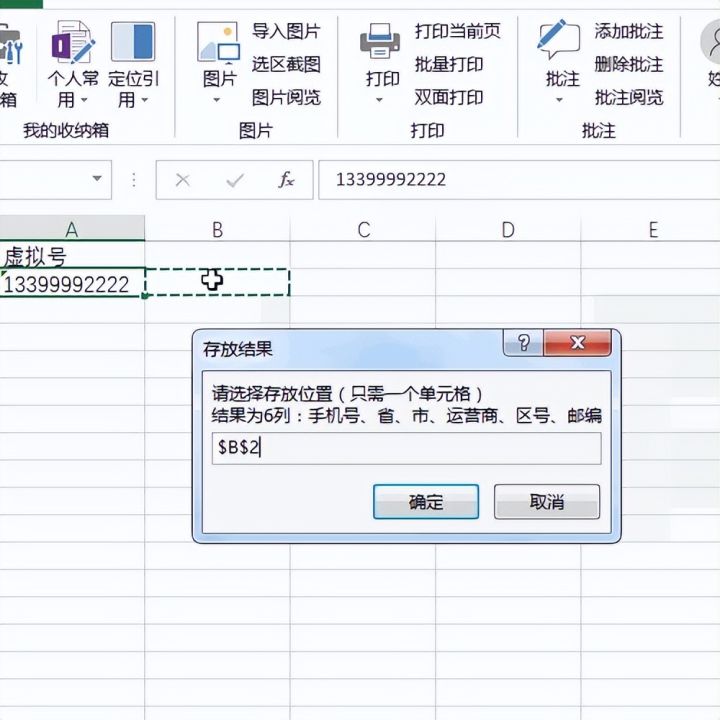This screenshot has width=720, height=720.
Task: Select column A header
Action: [72, 228]
